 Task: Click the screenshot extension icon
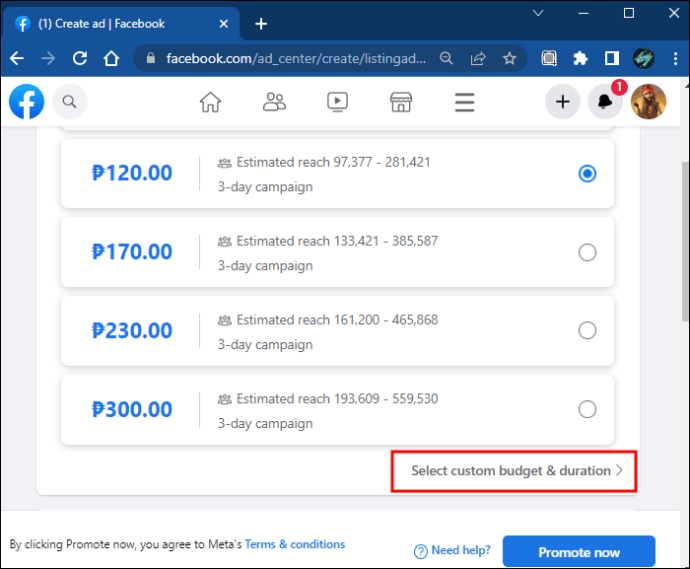point(549,58)
